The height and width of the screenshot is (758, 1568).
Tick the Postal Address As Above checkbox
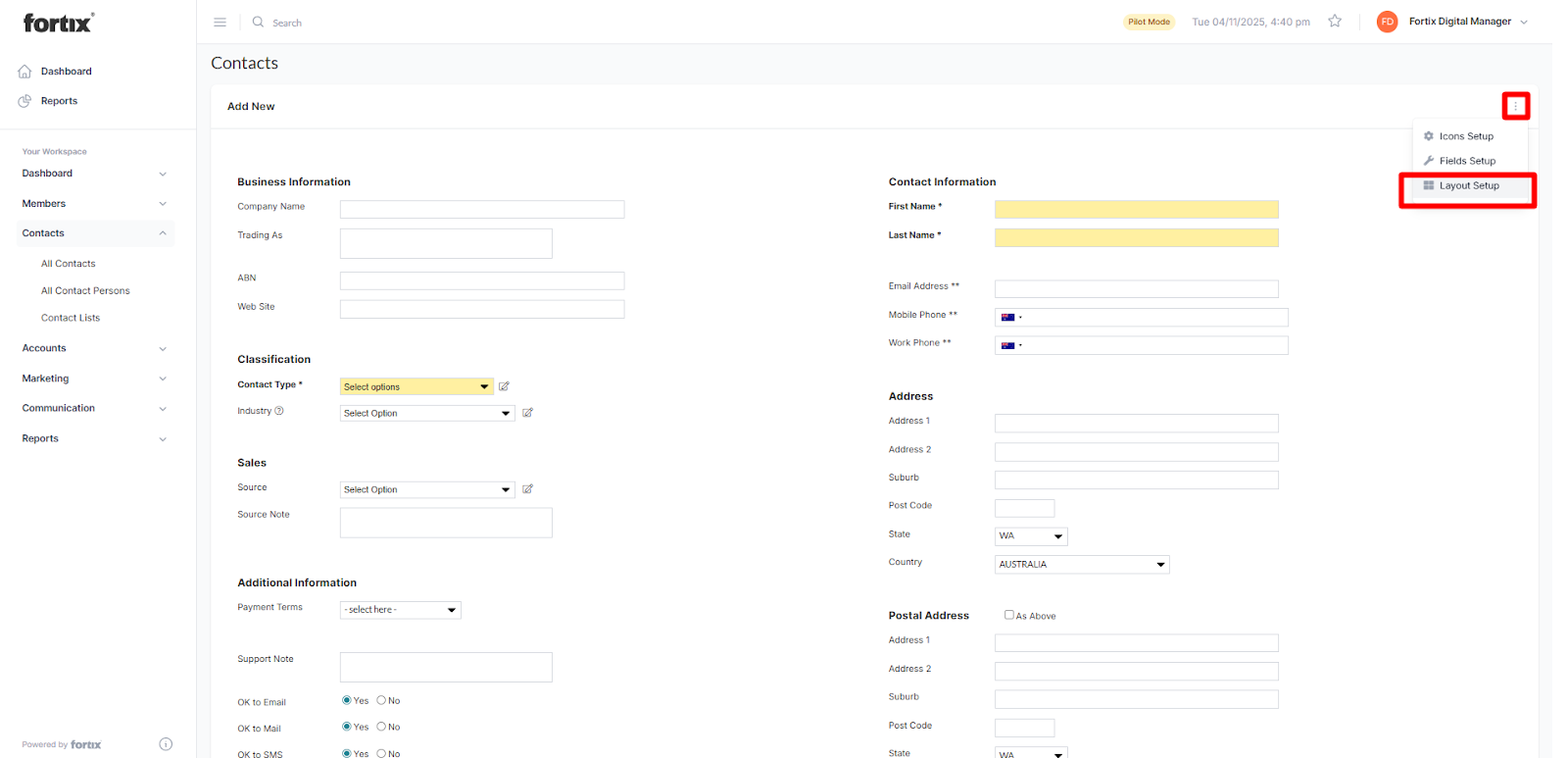point(1008,615)
